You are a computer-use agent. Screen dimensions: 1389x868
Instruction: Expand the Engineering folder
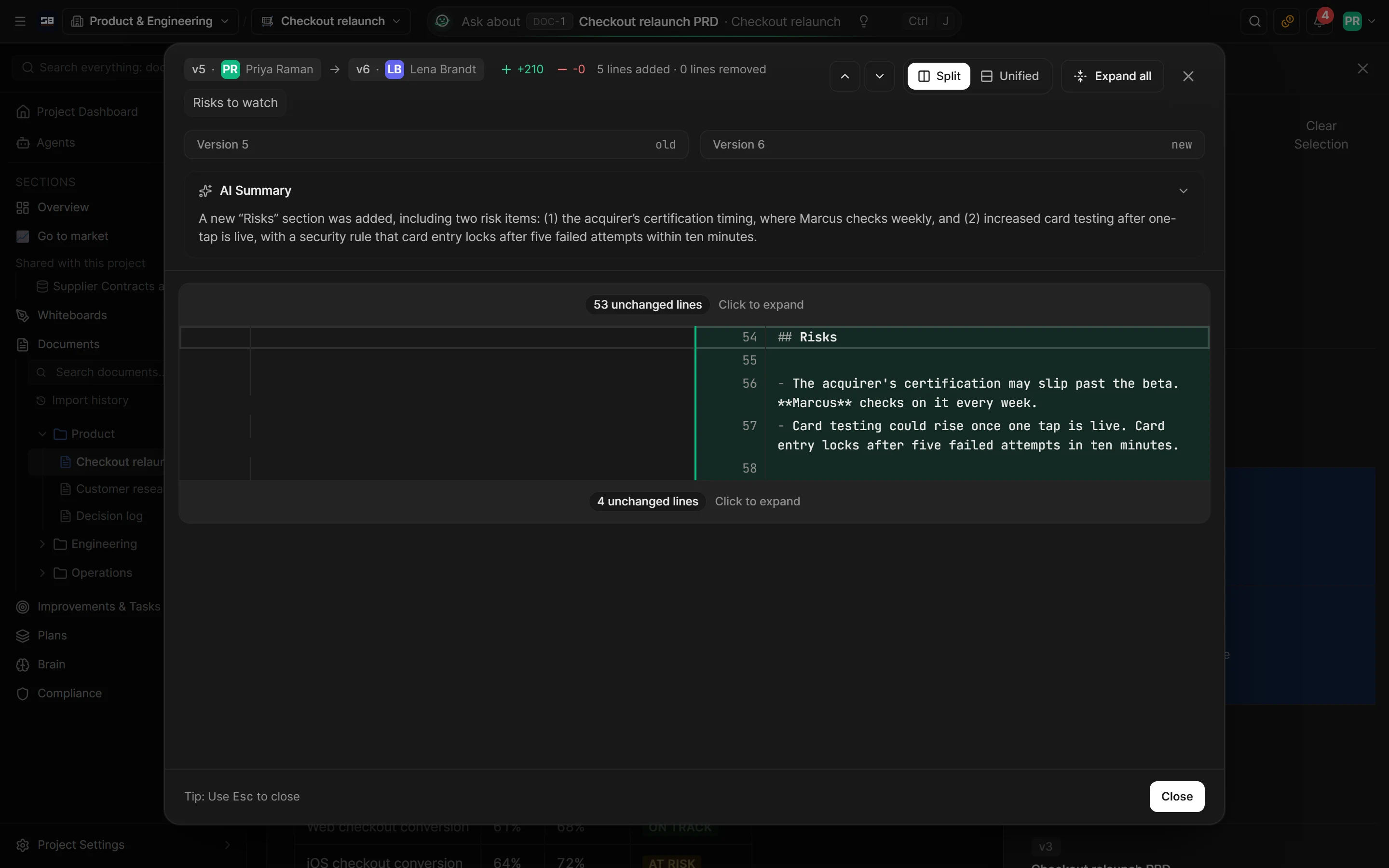(42, 543)
